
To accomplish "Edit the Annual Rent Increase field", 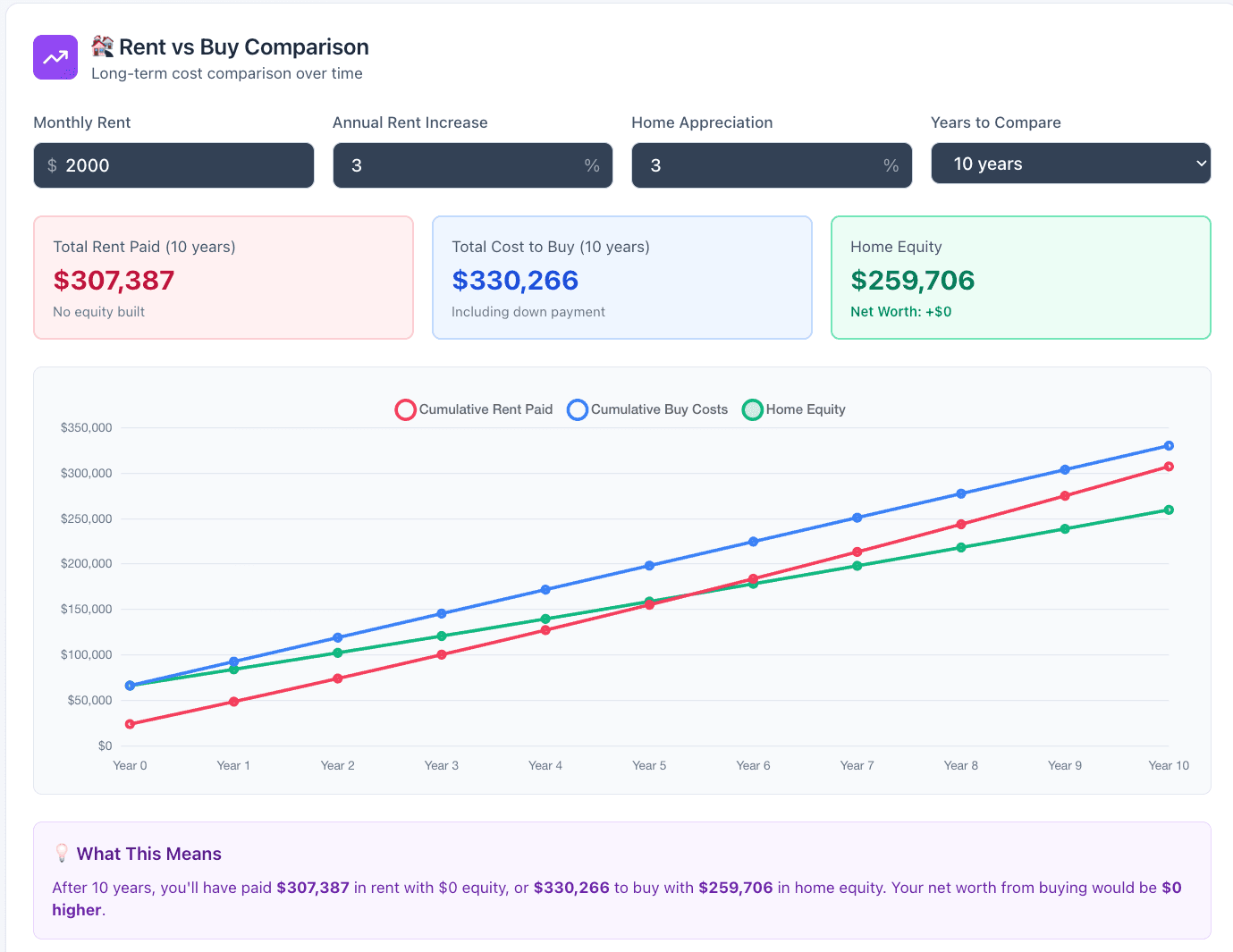I will coord(473,165).
